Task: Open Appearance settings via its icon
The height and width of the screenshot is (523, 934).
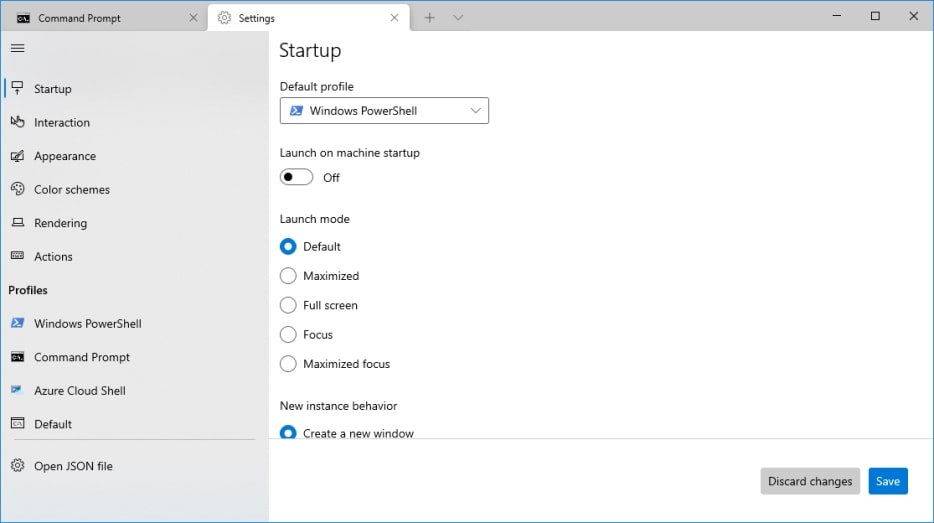Action: coord(17,155)
